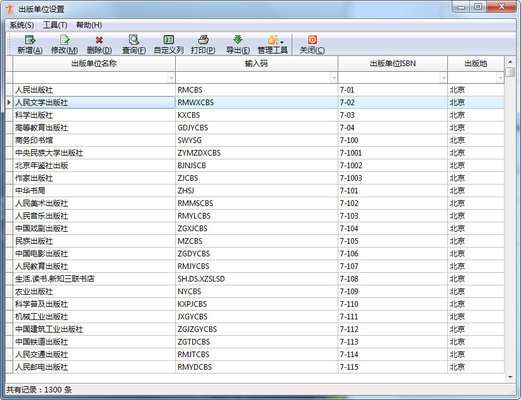Sort by 出版单位名称 column header
The height and width of the screenshot is (400, 521).
94,63
